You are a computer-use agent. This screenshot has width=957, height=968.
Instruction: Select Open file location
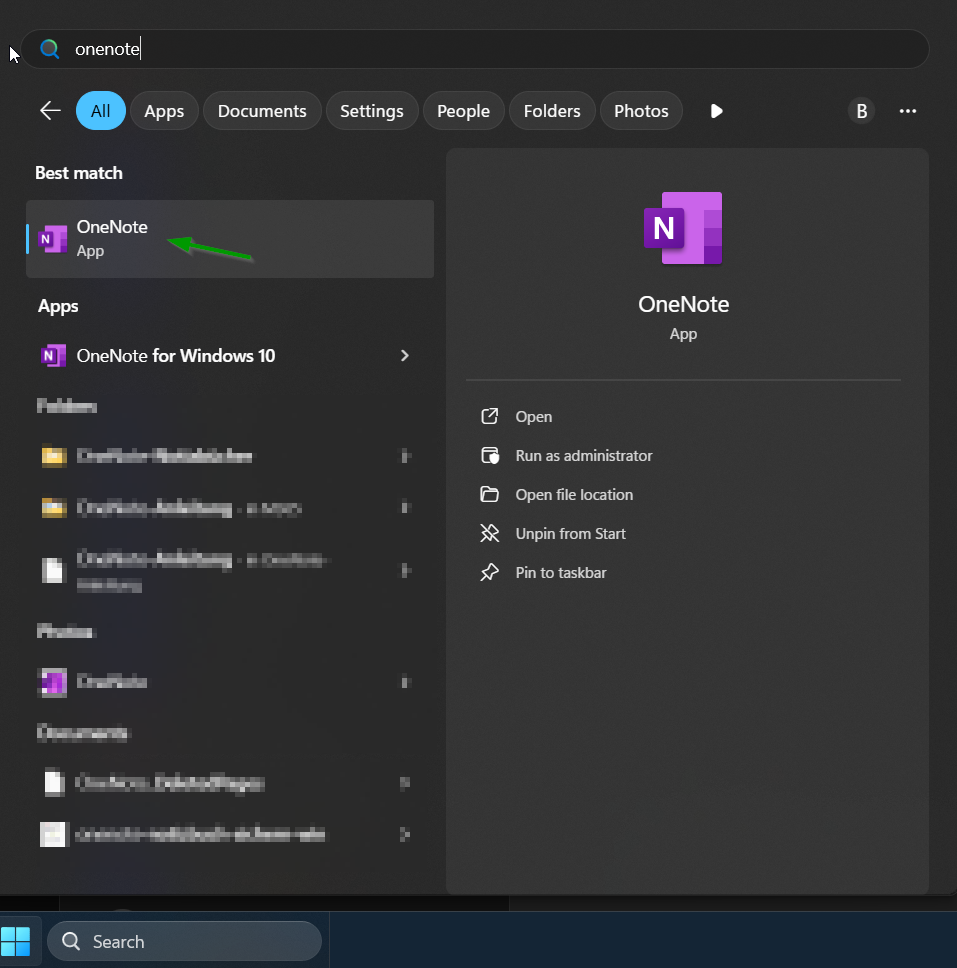tap(574, 495)
